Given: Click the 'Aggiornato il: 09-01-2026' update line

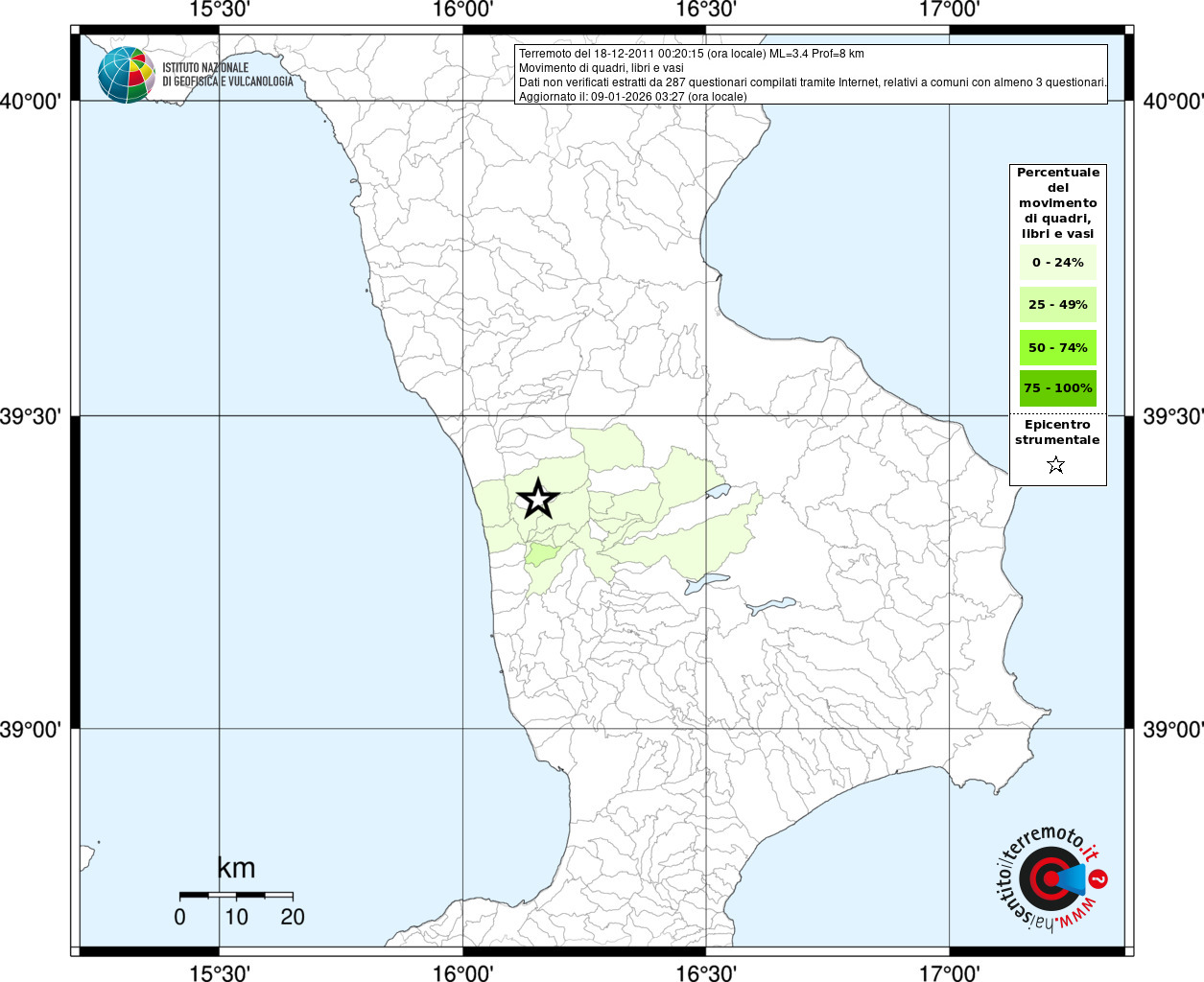Looking at the screenshot, I should pyautogui.click(x=632, y=97).
